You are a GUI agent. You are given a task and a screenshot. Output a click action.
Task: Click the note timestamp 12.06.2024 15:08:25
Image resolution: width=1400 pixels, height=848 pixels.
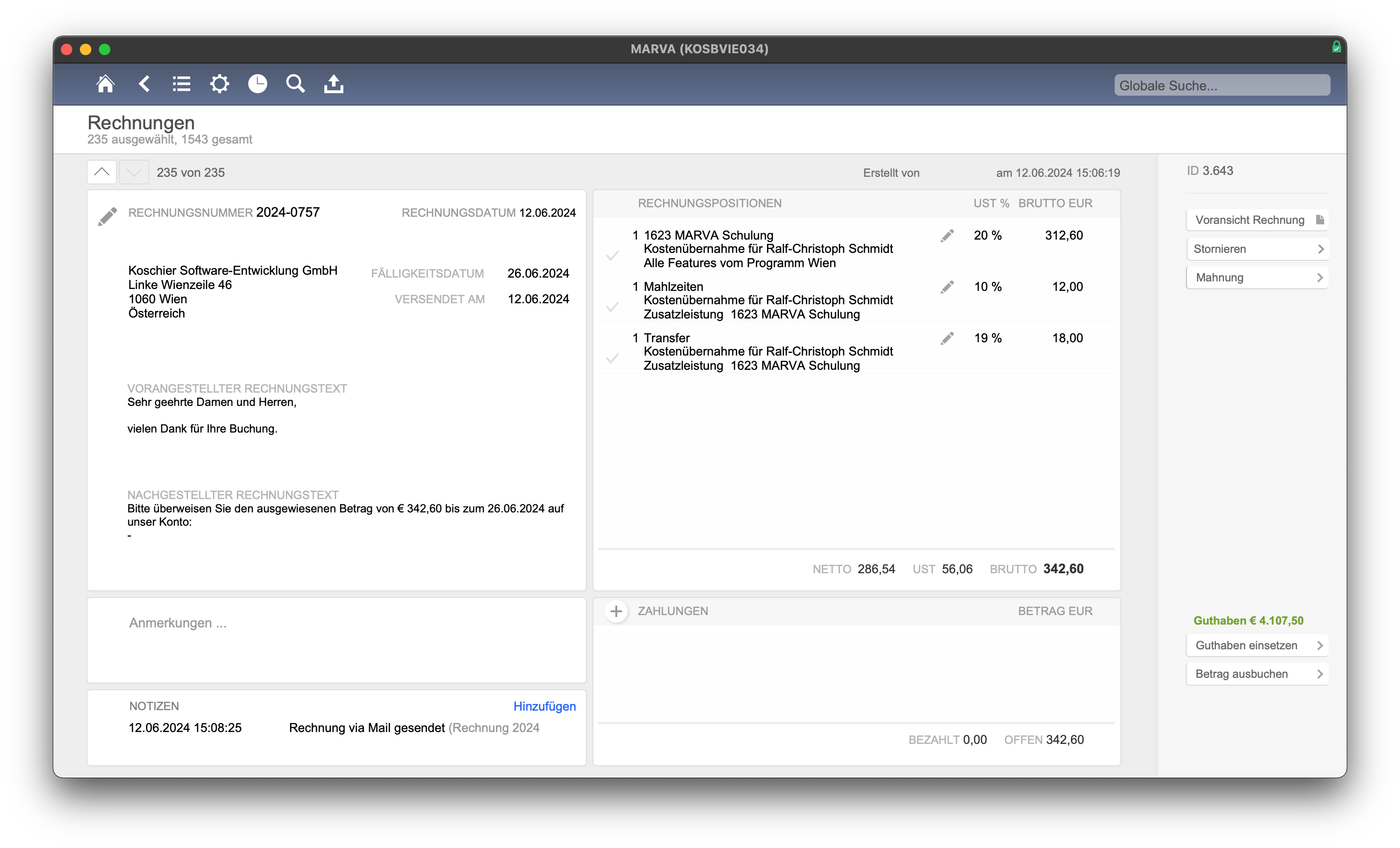coord(185,728)
